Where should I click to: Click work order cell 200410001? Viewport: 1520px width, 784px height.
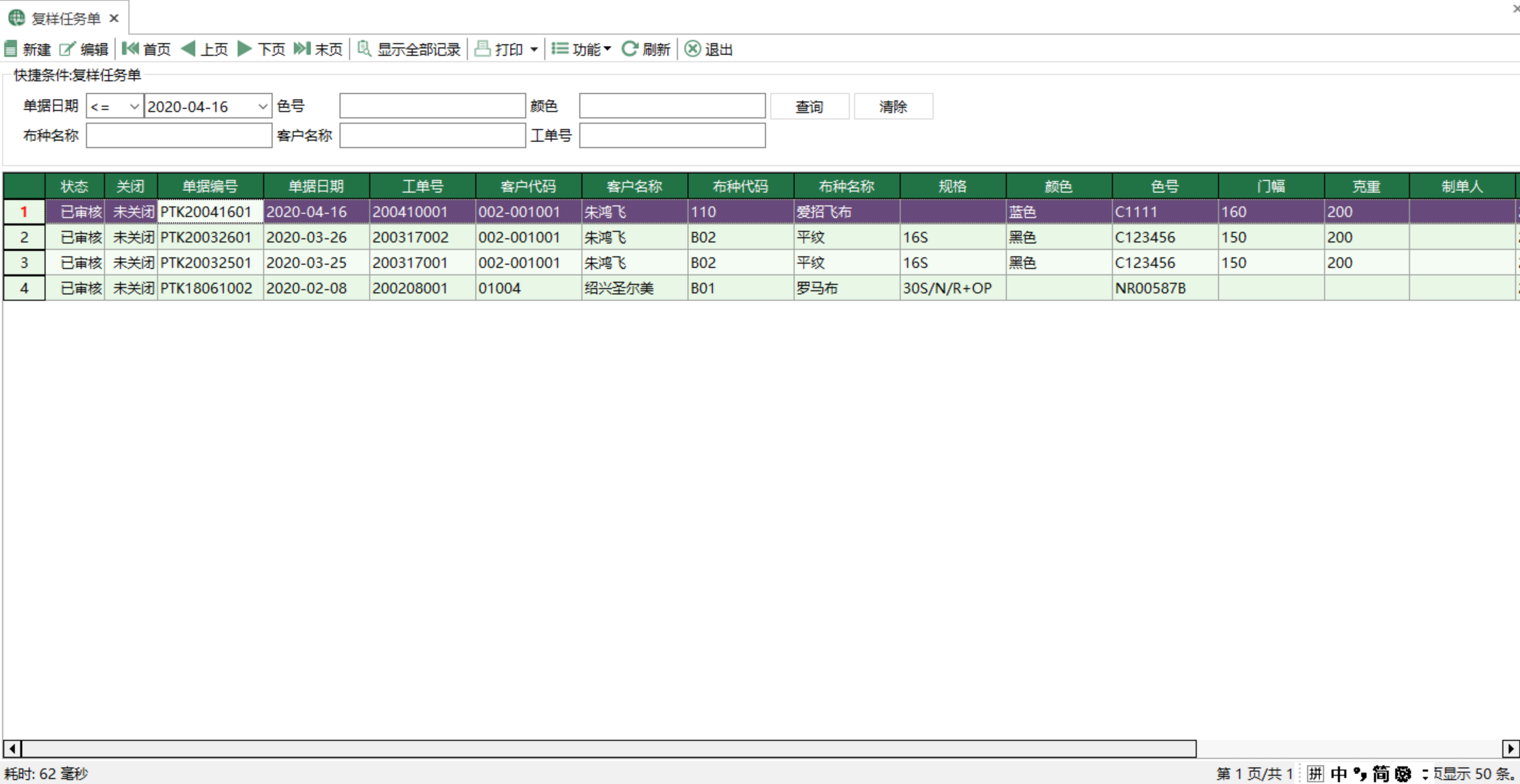tap(422, 212)
